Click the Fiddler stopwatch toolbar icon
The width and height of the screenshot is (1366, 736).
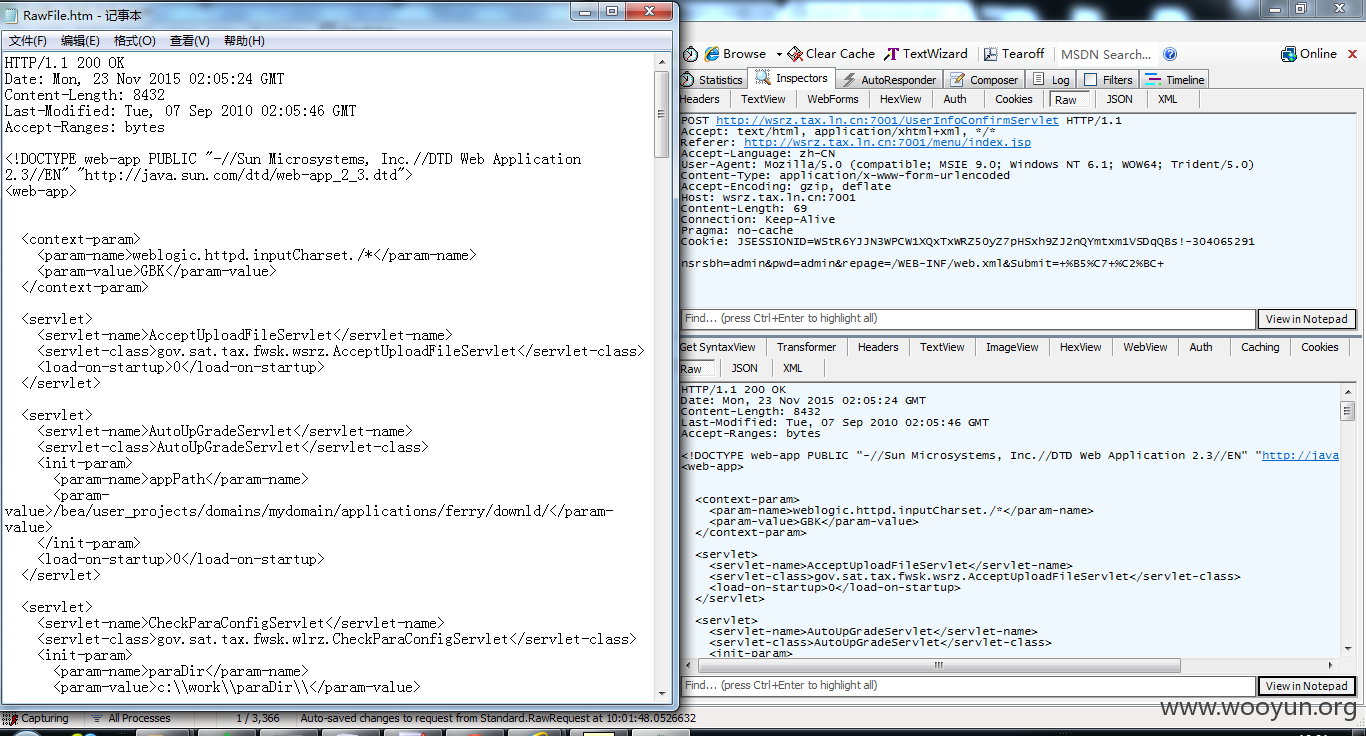[691, 54]
